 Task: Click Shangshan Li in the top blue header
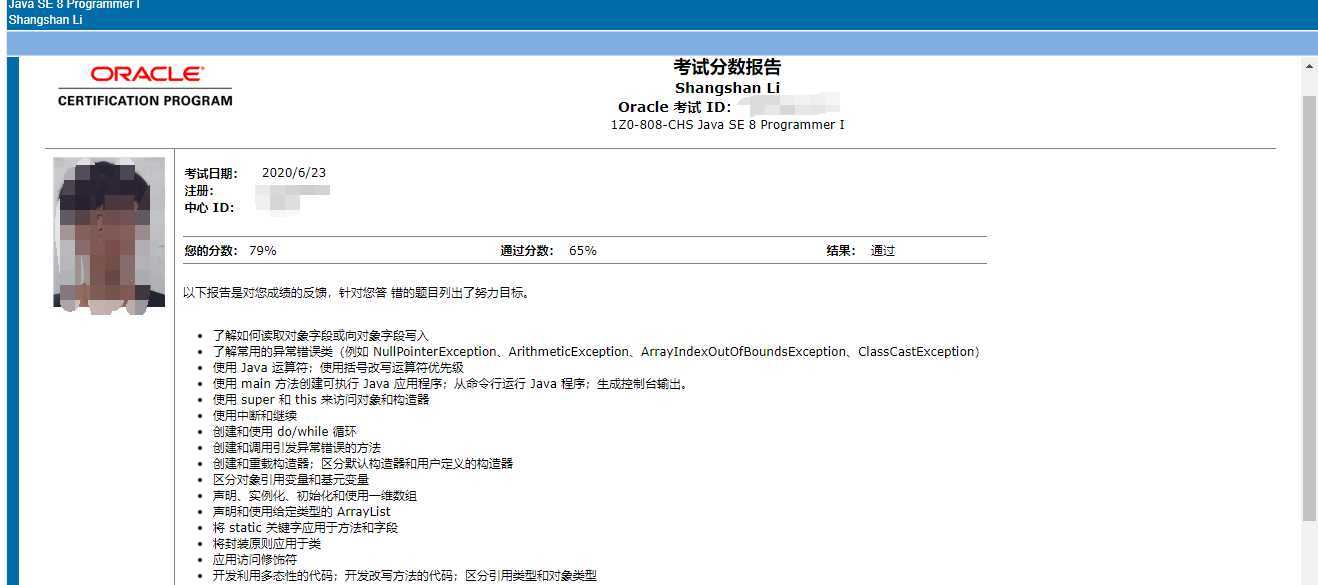click(x=45, y=19)
